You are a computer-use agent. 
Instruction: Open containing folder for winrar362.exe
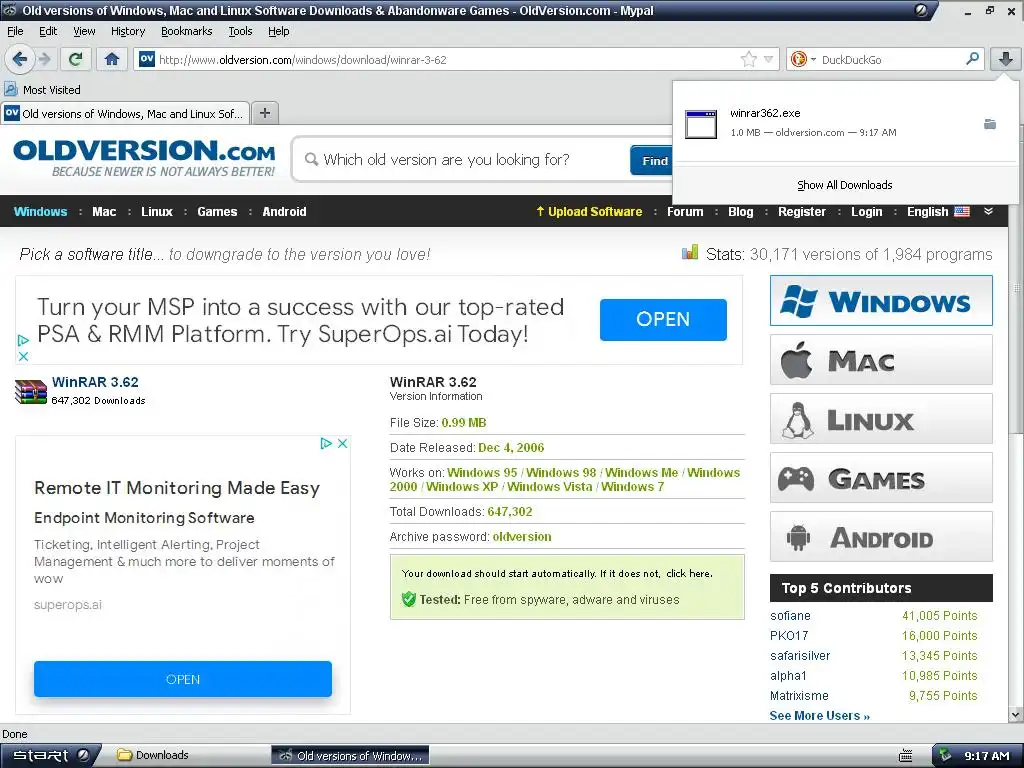pos(990,124)
